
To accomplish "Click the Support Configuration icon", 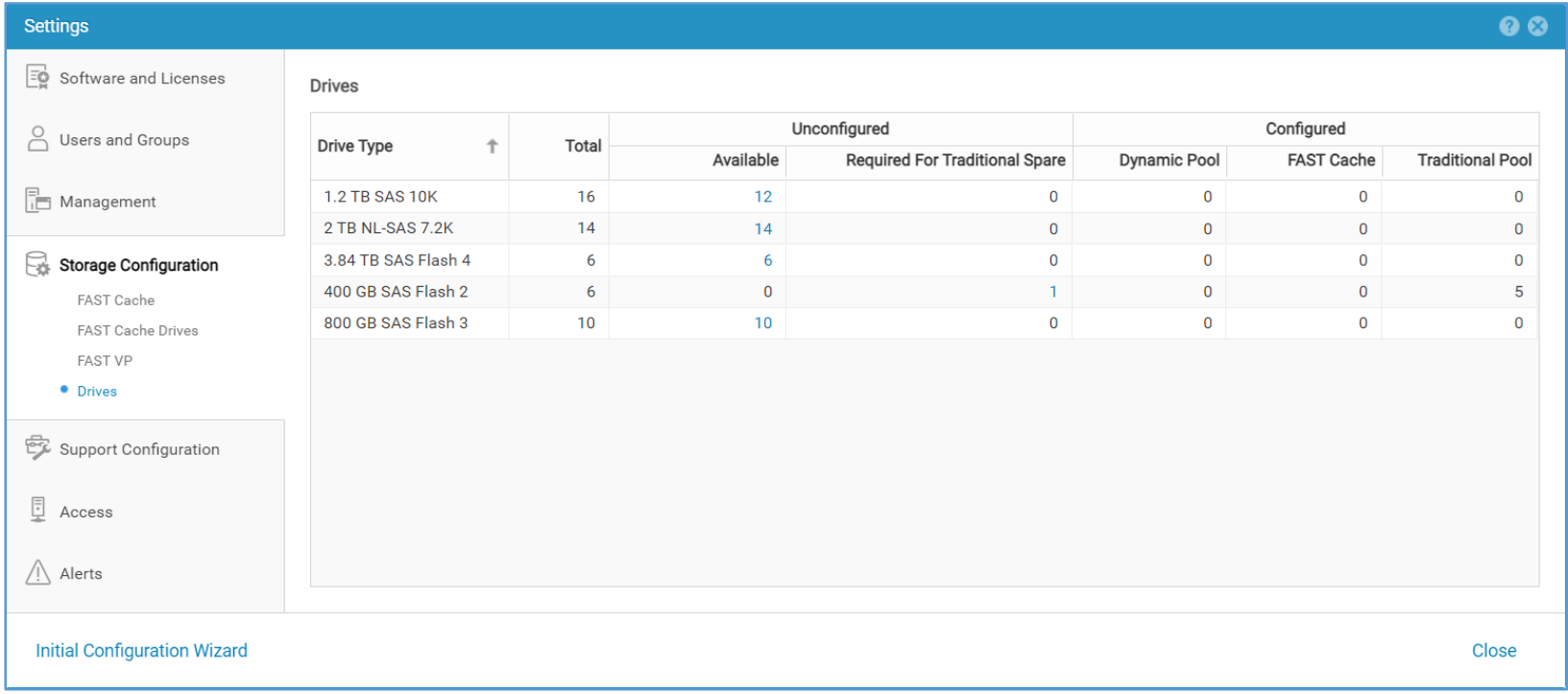I will pyautogui.click(x=37, y=448).
